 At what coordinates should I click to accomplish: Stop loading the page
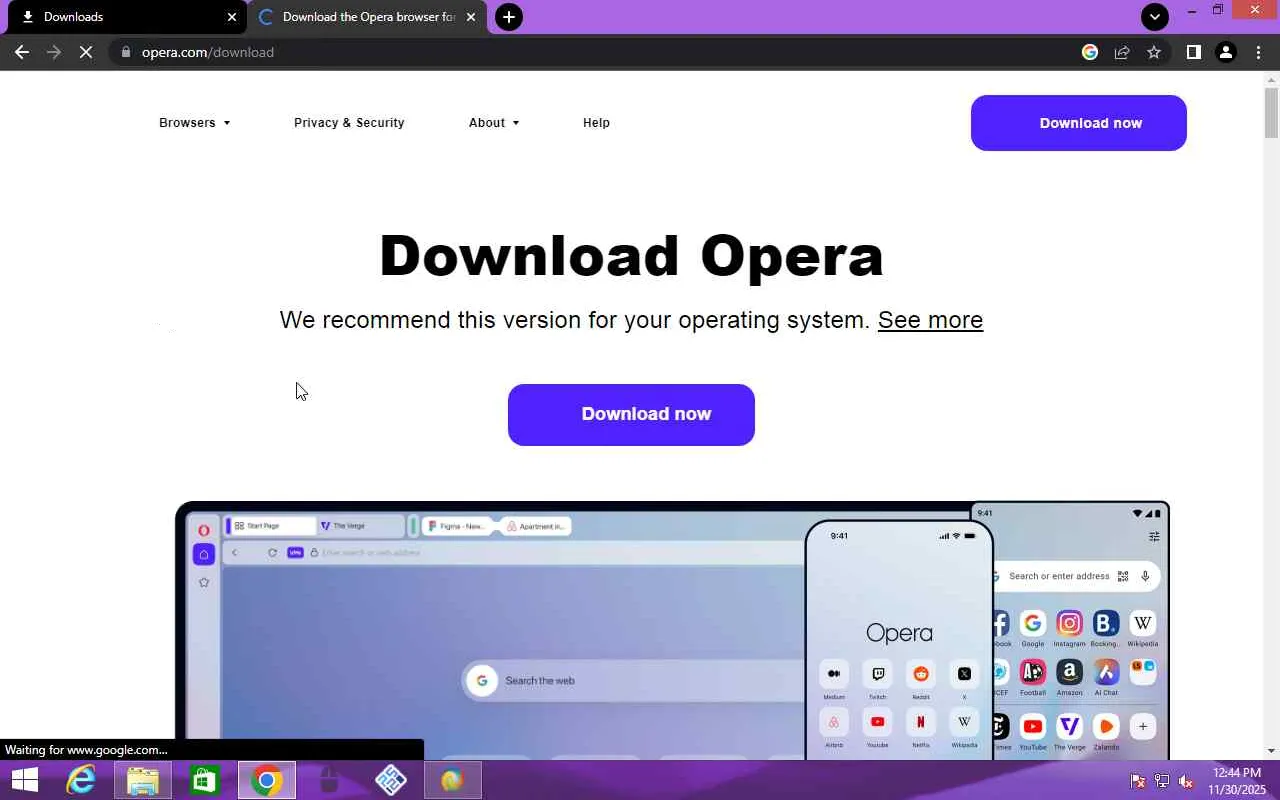86,52
